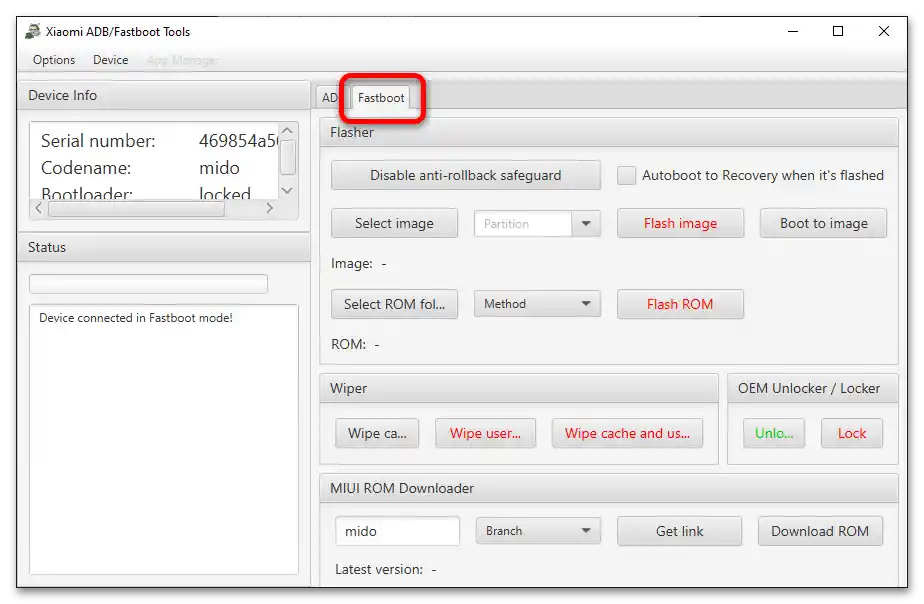Click the Select ROM folder button
The height and width of the screenshot is (604, 924).
point(394,304)
